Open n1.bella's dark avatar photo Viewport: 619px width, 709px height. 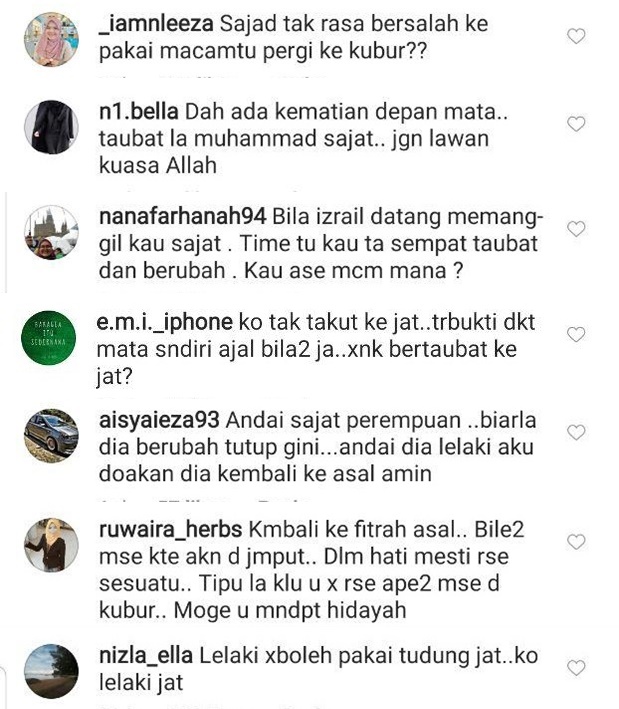pyautogui.click(x=51, y=127)
